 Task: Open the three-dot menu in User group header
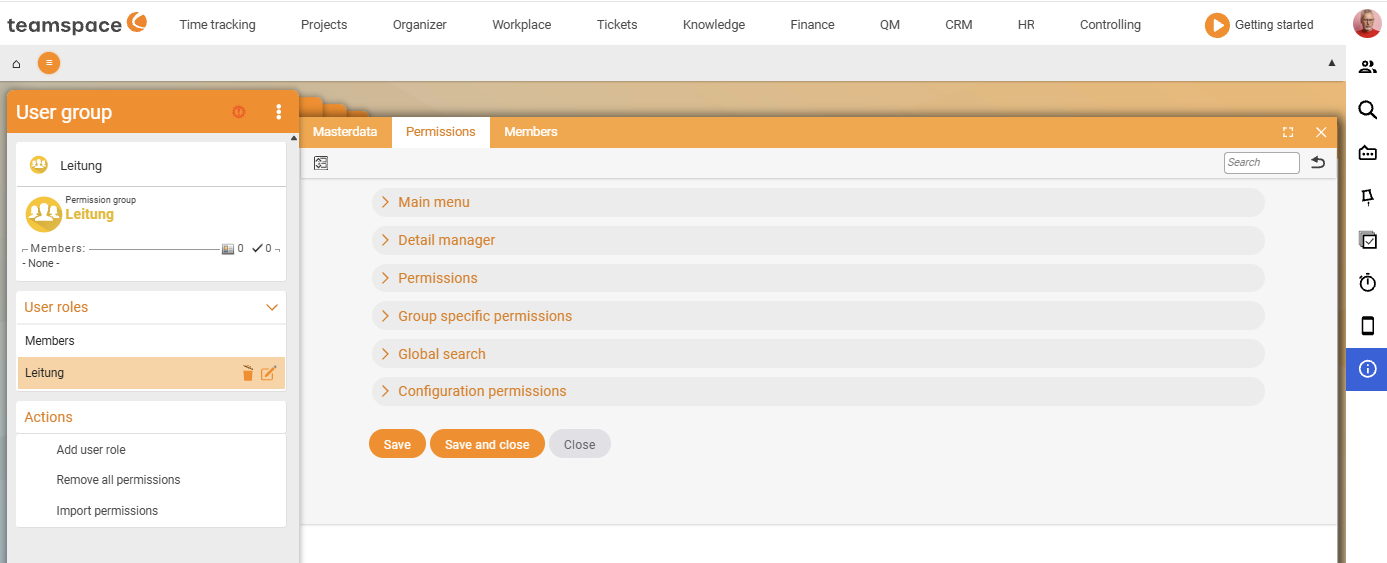(x=279, y=112)
